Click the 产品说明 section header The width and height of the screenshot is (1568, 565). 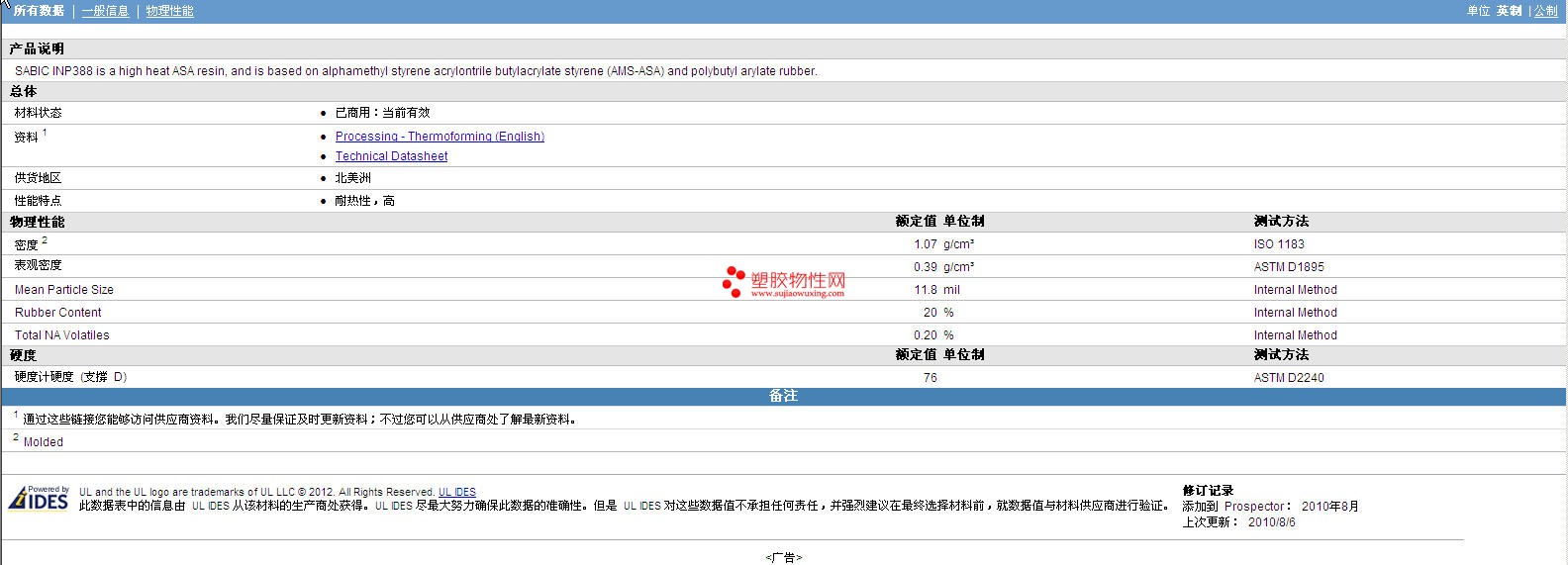point(37,48)
